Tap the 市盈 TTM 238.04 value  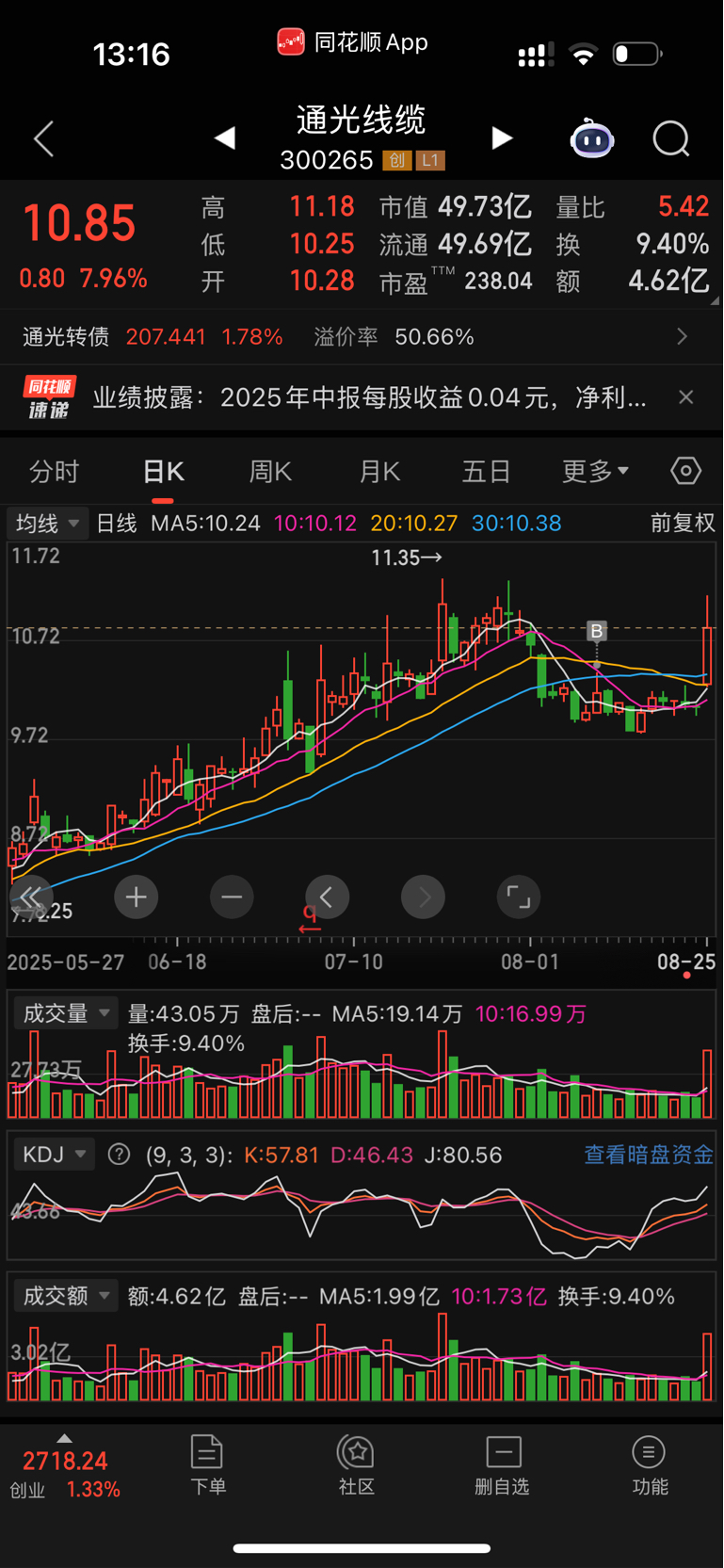(x=456, y=281)
